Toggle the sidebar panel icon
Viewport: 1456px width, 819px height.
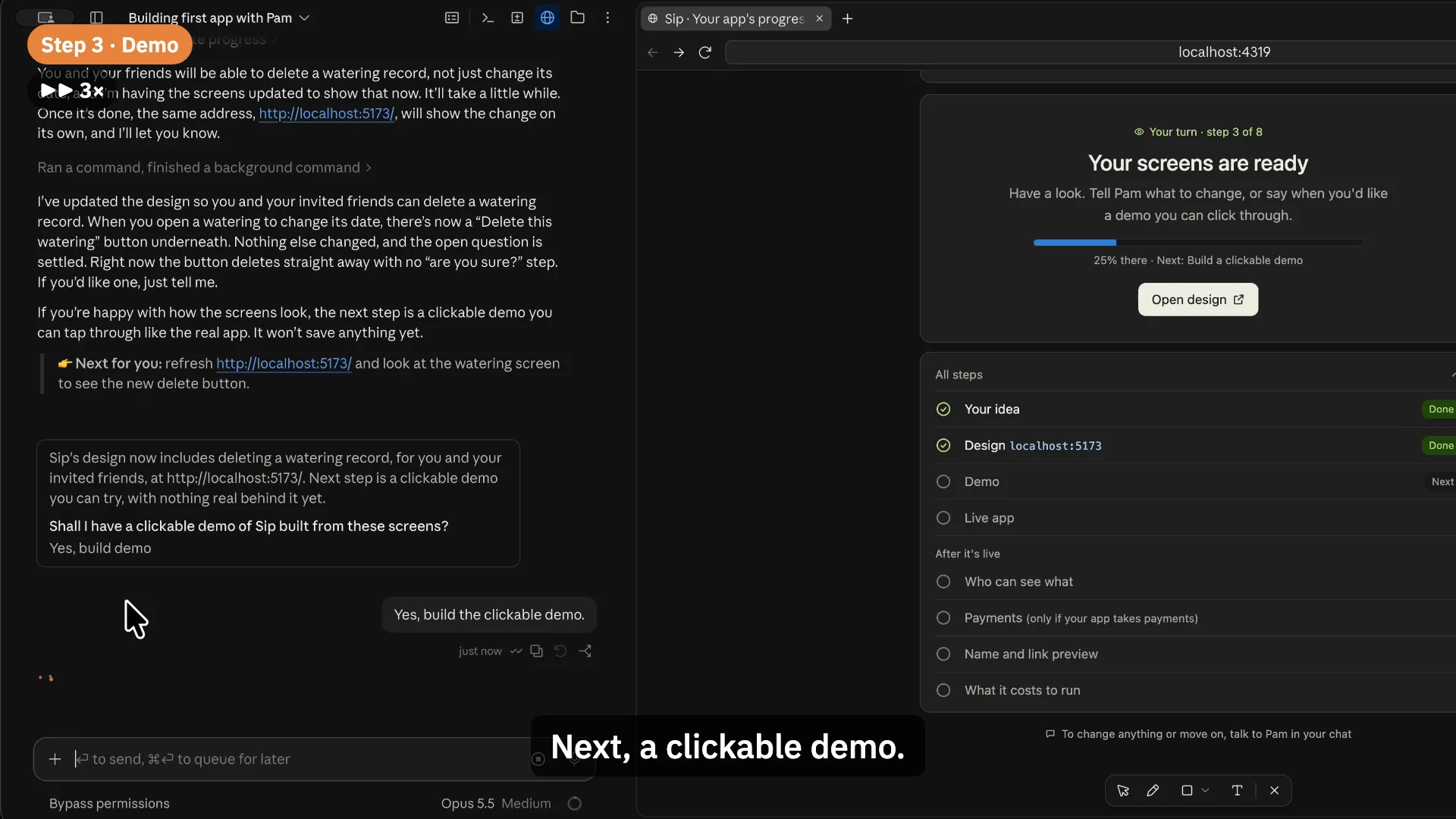pyautogui.click(x=96, y=17)
